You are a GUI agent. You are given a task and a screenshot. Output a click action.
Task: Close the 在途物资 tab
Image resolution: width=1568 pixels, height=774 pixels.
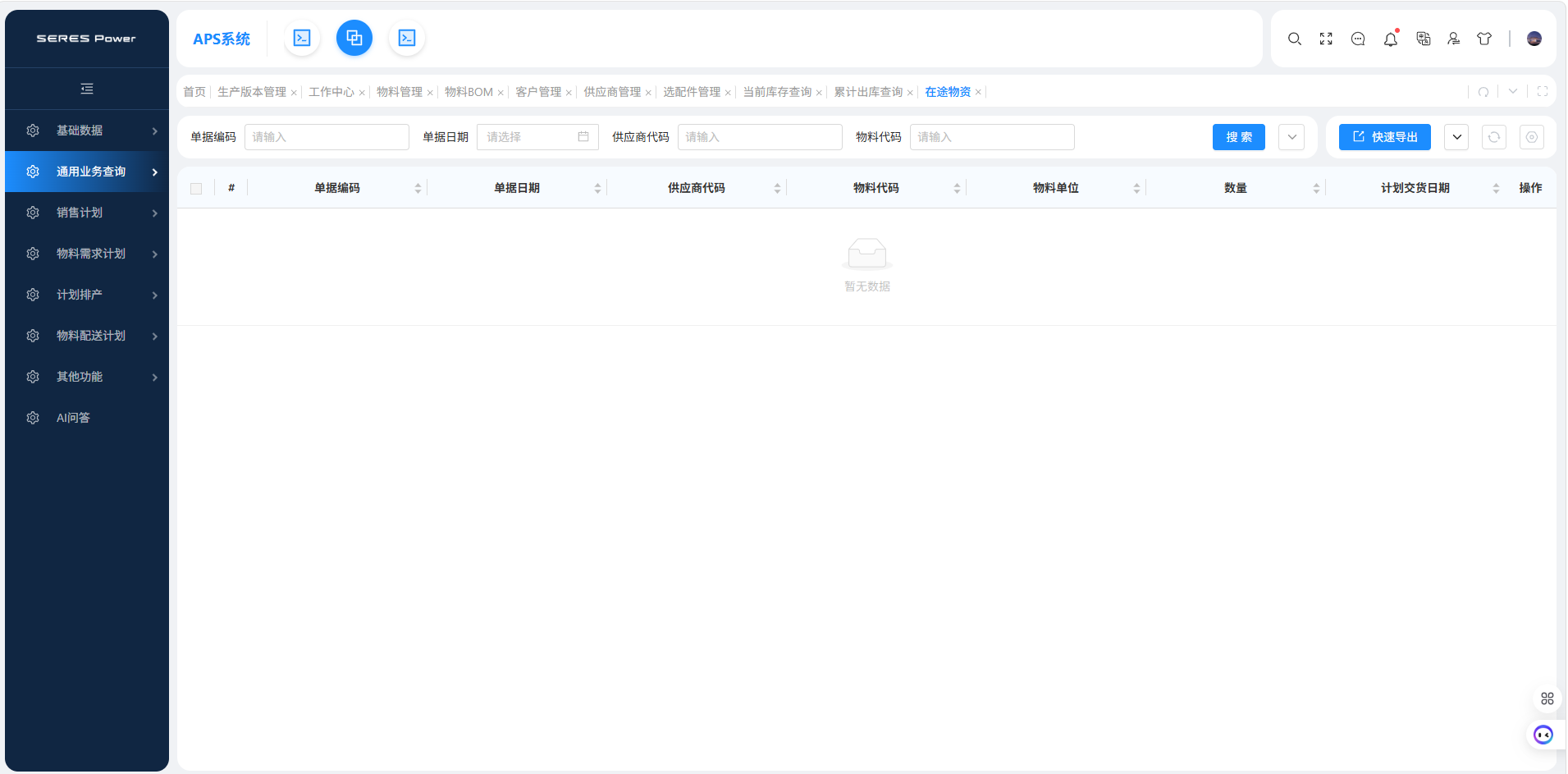pos(978,93)
